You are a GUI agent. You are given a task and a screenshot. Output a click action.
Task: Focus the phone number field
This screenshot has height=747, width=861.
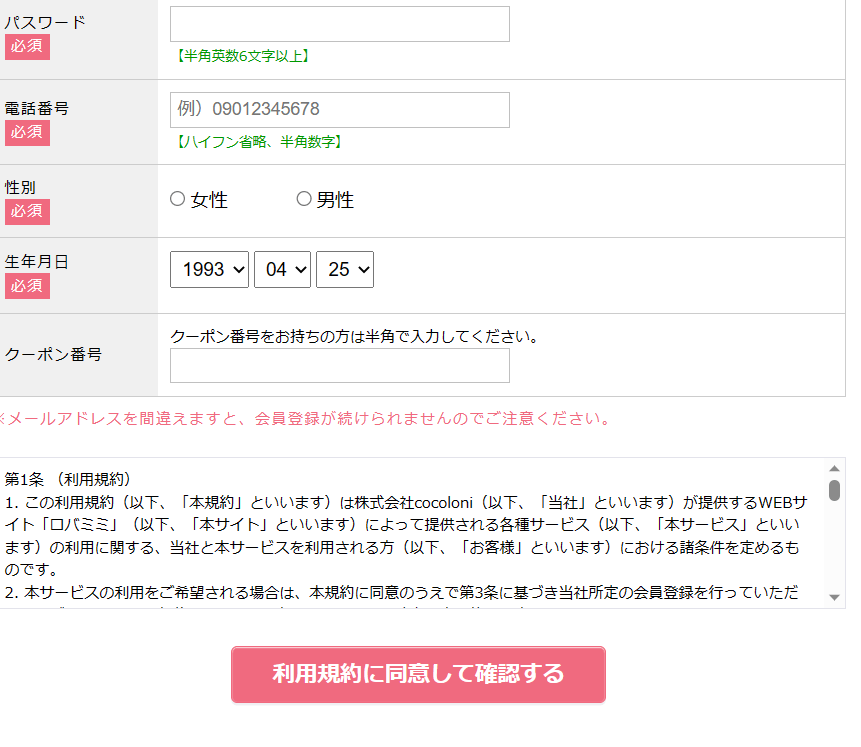click(x=339, y=110)
